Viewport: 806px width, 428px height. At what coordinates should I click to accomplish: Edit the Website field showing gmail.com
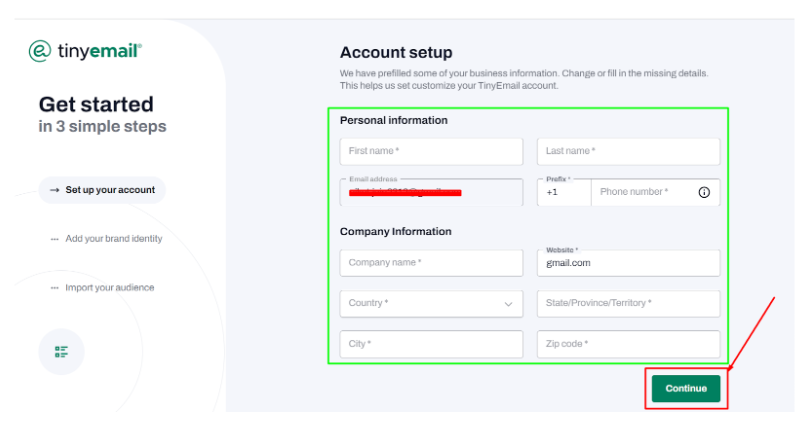click(628, 263)
